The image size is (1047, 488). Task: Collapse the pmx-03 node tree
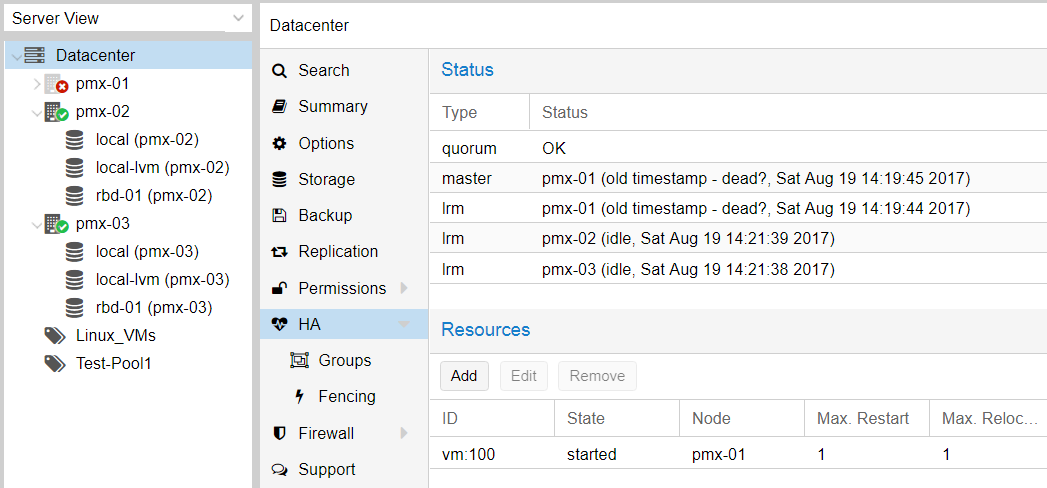37,225
